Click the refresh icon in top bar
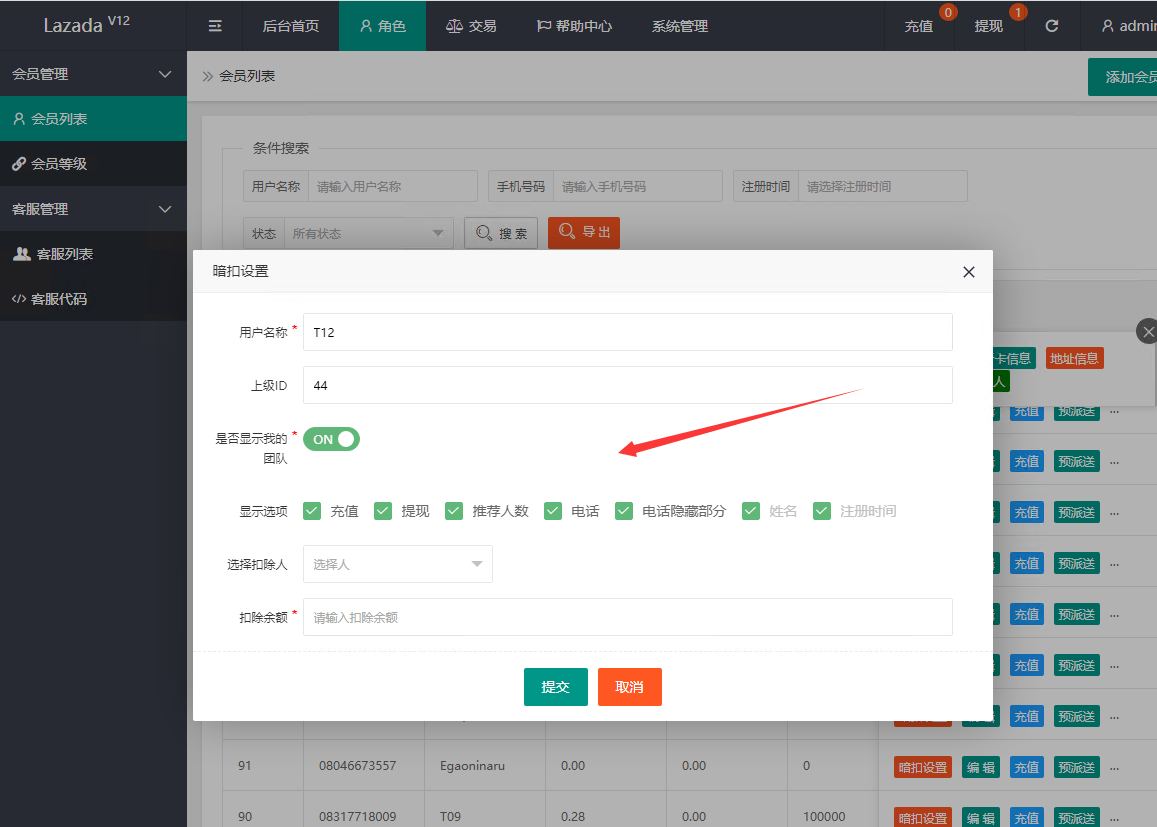Image resolution: width=1157 pixels, height=827 pixels. pos(1051,26)
